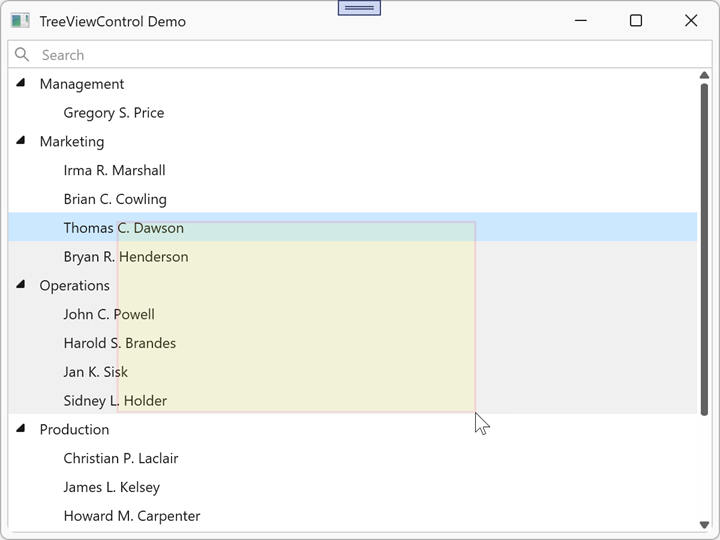This screenshot has height=540, width=720.
Task: Maximize the TreeViewControl Demo window
Action: (636, 21)
